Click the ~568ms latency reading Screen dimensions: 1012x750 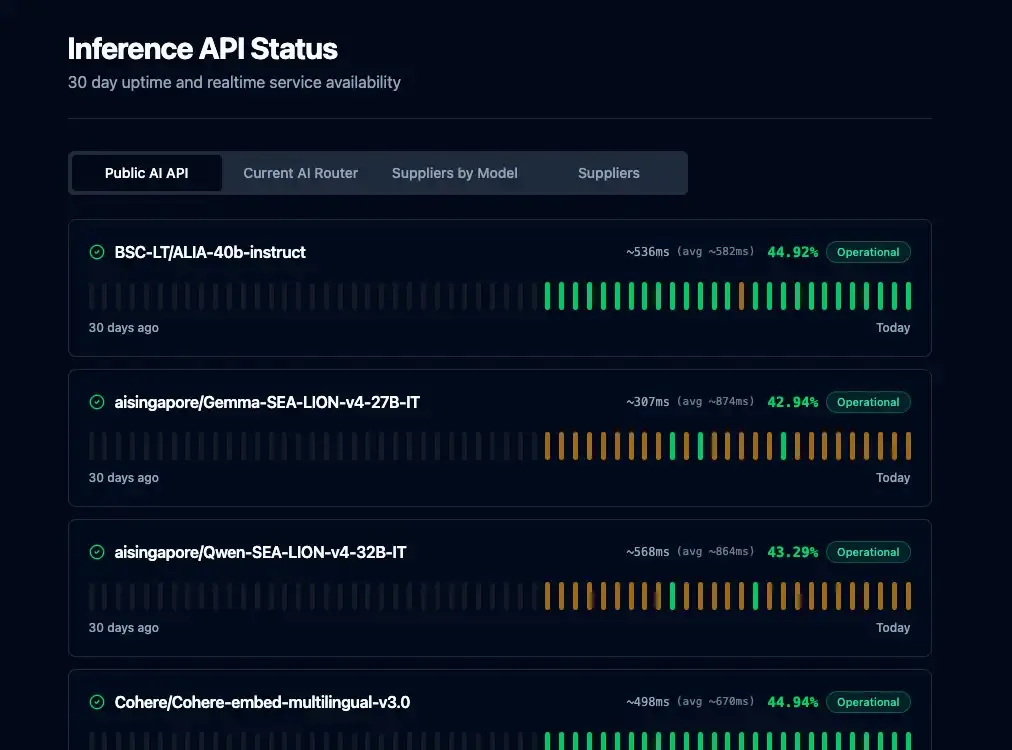(x=647, y=552)
